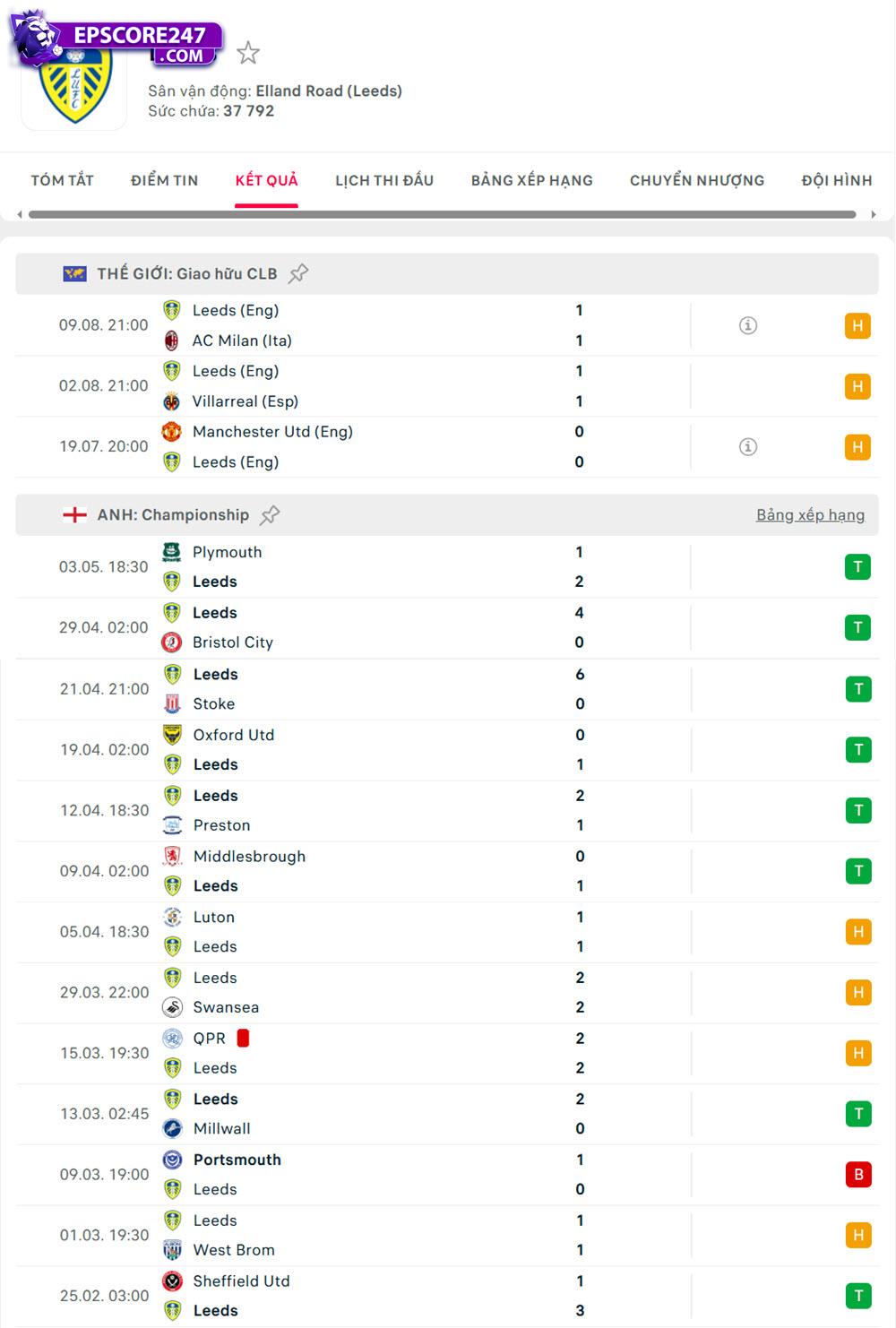Screen dimensions: 896x1328
Task: Open the Bảng xếp hạng link
Action: click(x=808, y=514)
